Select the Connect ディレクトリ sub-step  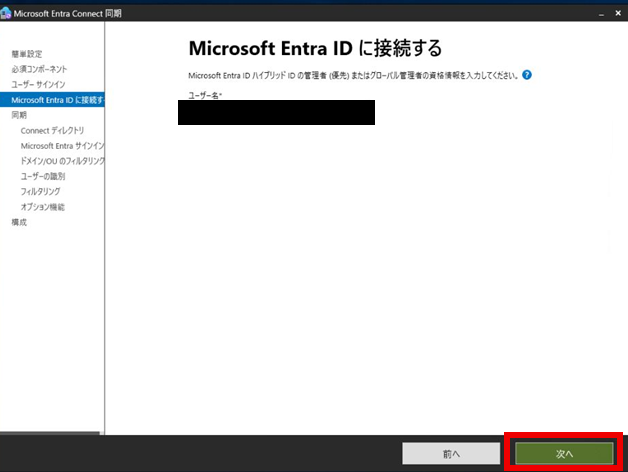click(52, 131)
